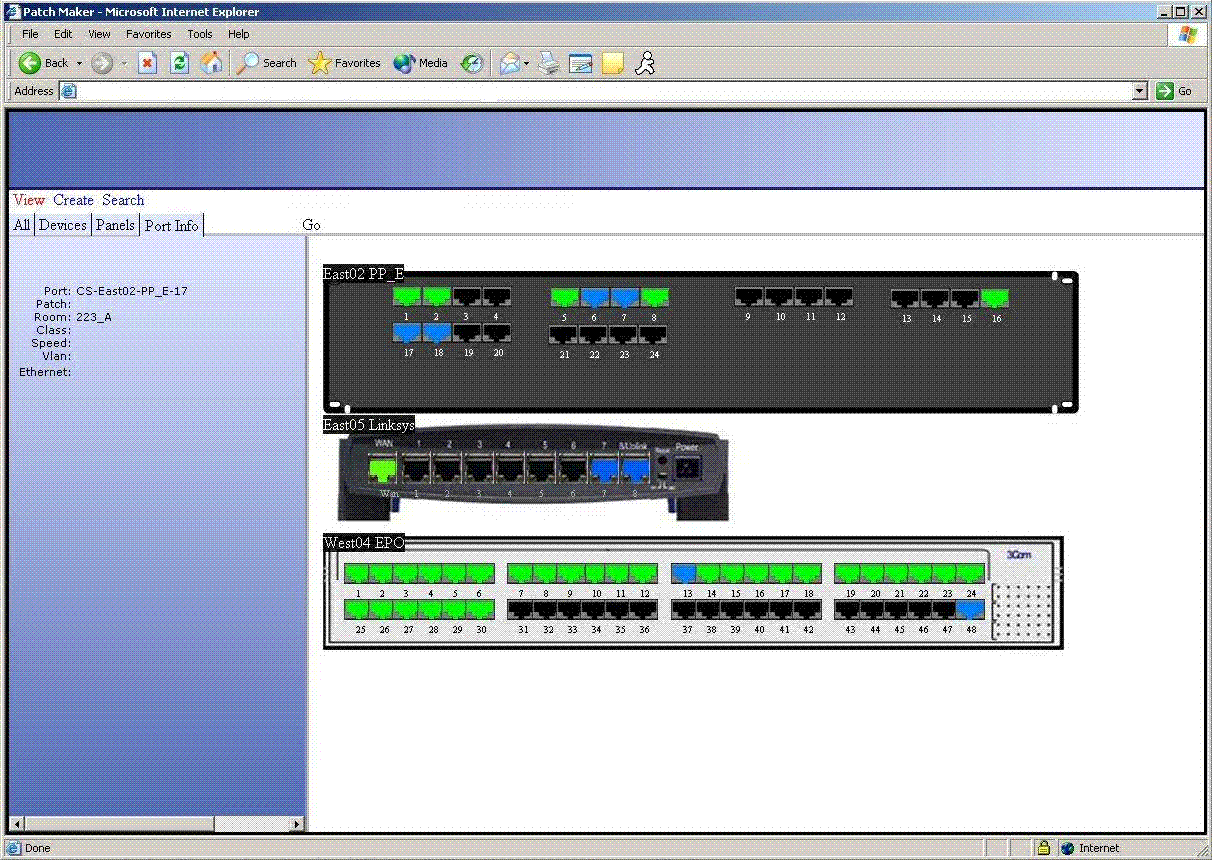
Task: Select green port 16 on East02 PP_E
Action: 995,298
